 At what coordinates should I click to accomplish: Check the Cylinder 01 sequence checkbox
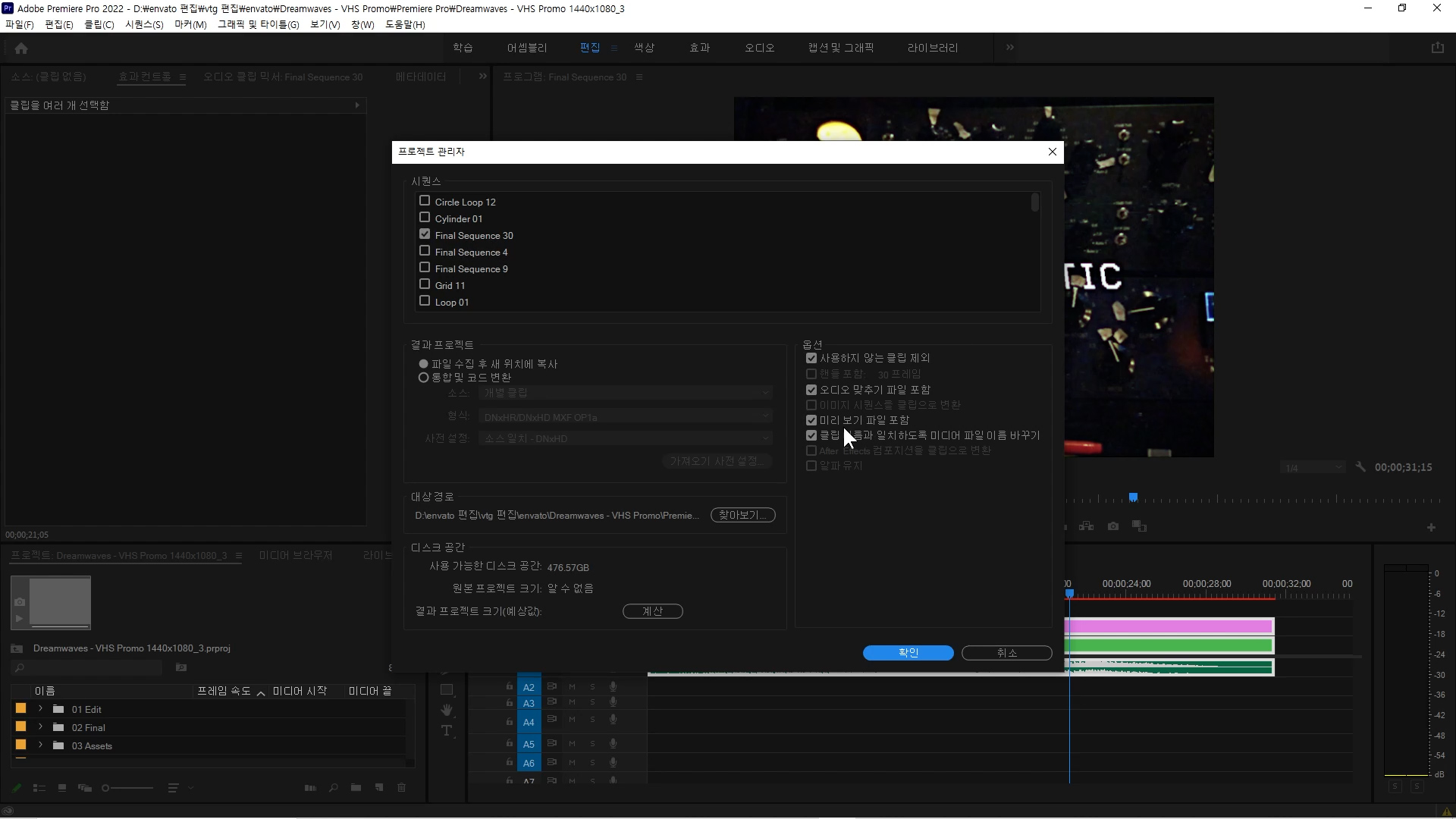[425, 218]
